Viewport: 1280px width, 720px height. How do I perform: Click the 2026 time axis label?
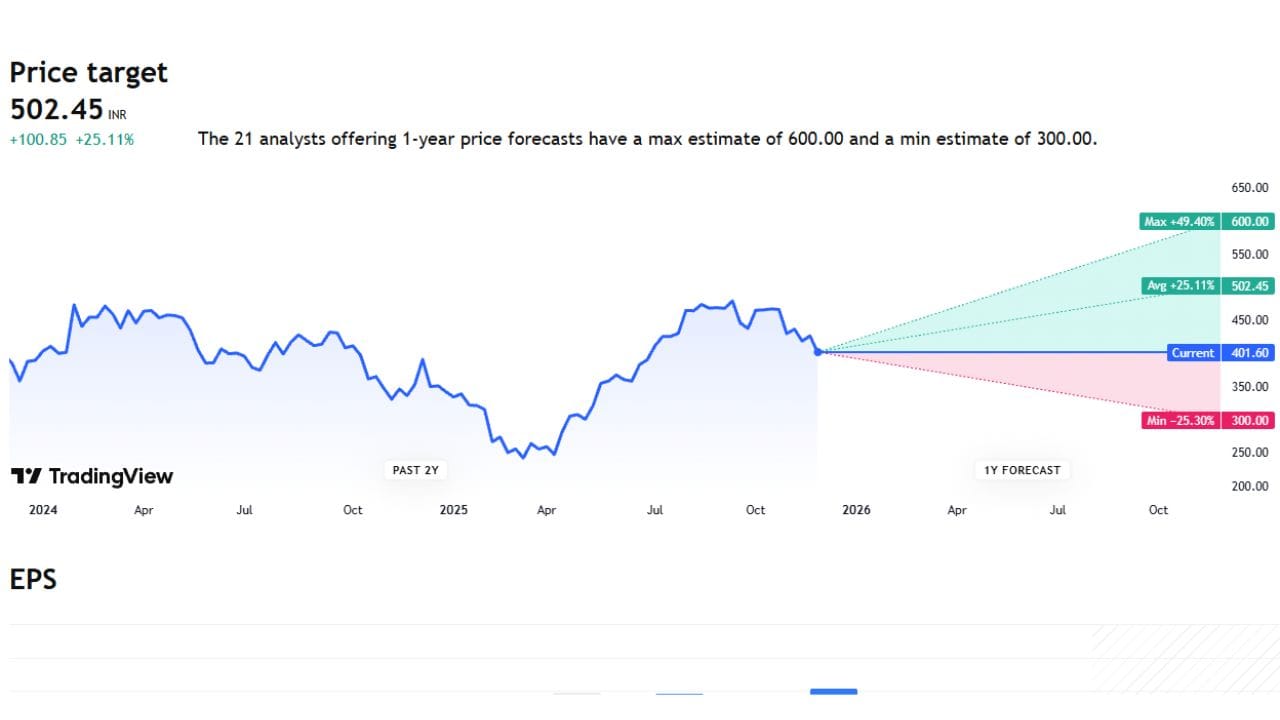coord(856,510)
